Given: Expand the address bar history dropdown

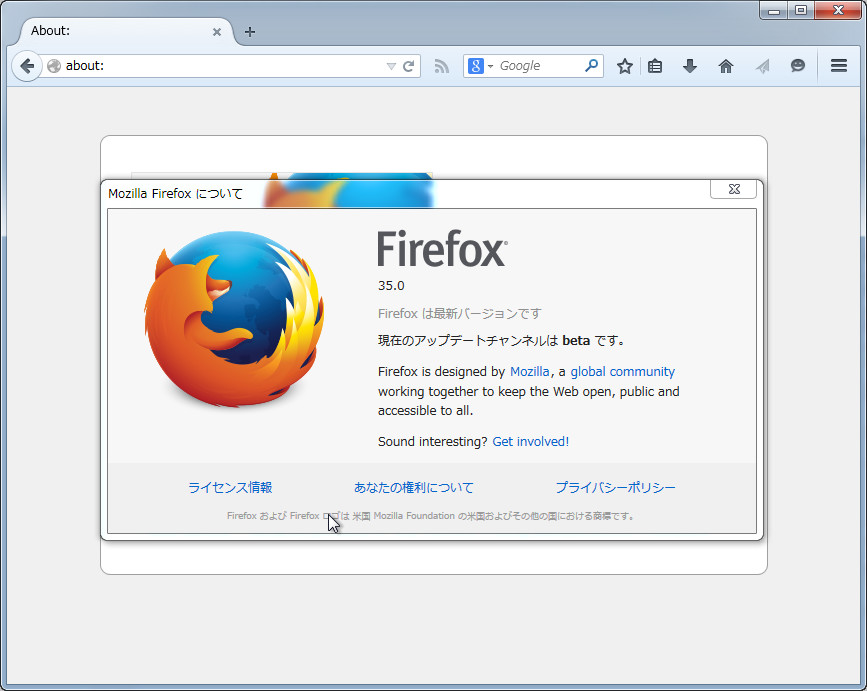Looking at the screenshot, I should pos(392,65).
